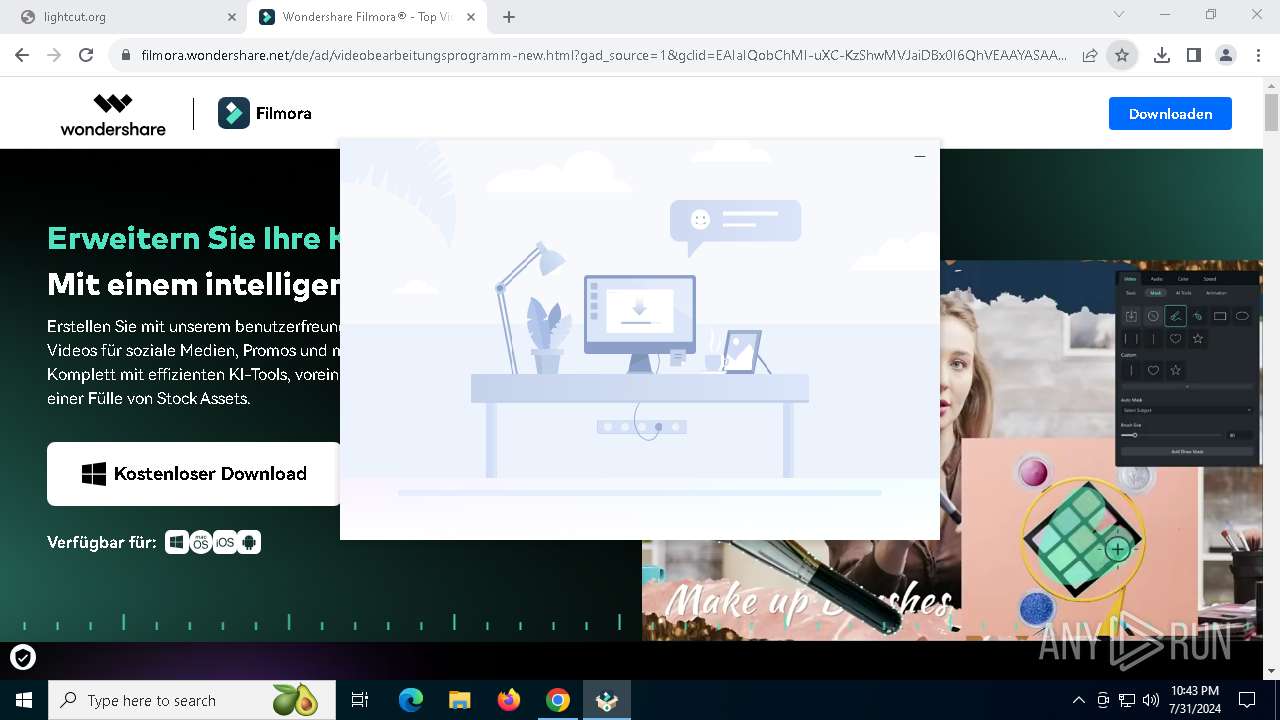1280x720 pixels.
Task: Click the Meet Now tray icon
Action: pos(1103,700)
